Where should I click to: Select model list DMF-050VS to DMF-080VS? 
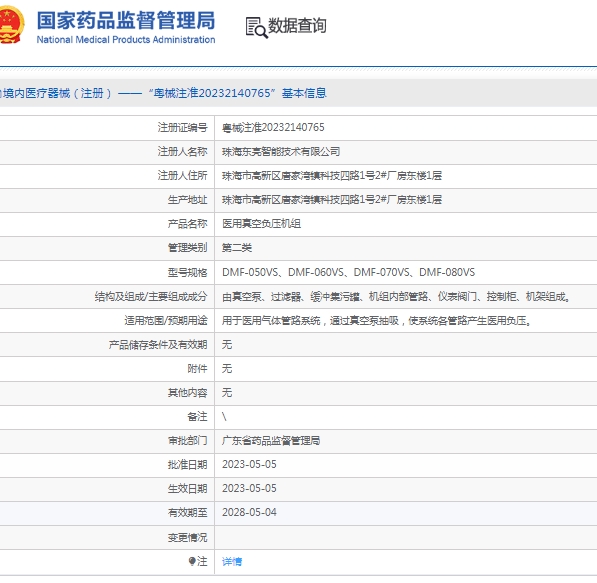click(348, 272)
